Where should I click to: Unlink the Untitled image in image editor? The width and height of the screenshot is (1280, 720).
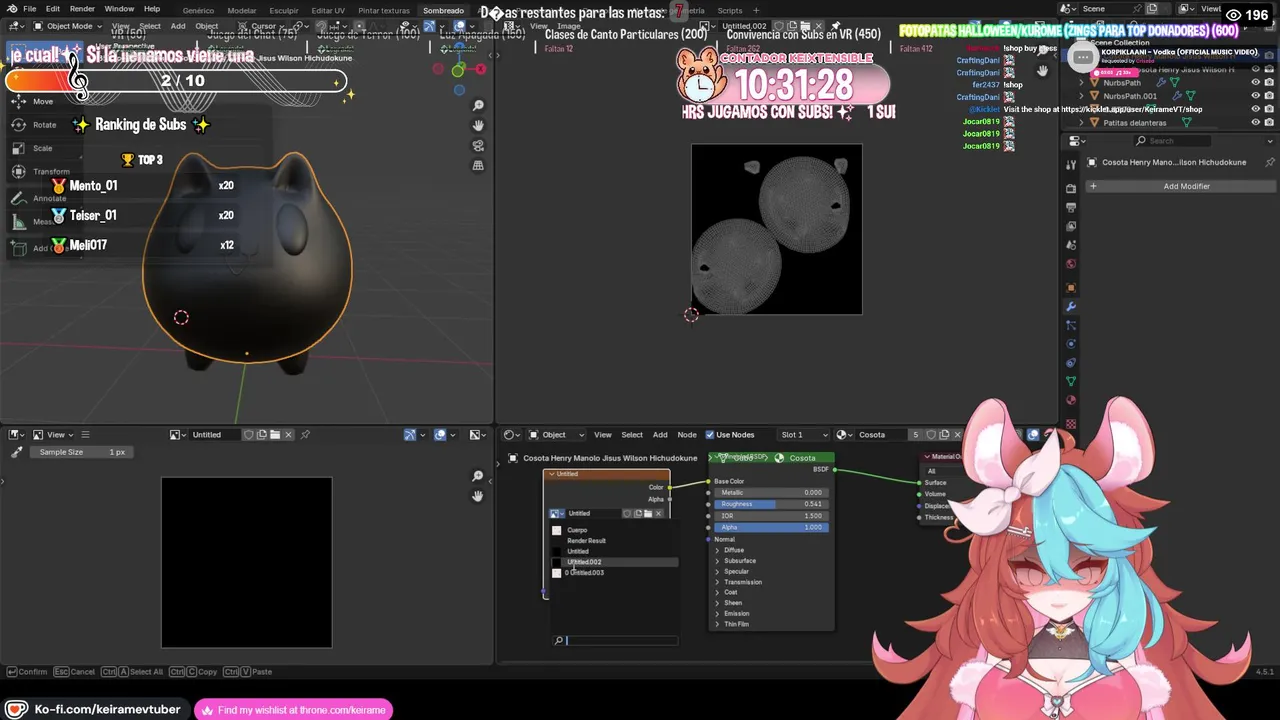[x=289, y=435]
